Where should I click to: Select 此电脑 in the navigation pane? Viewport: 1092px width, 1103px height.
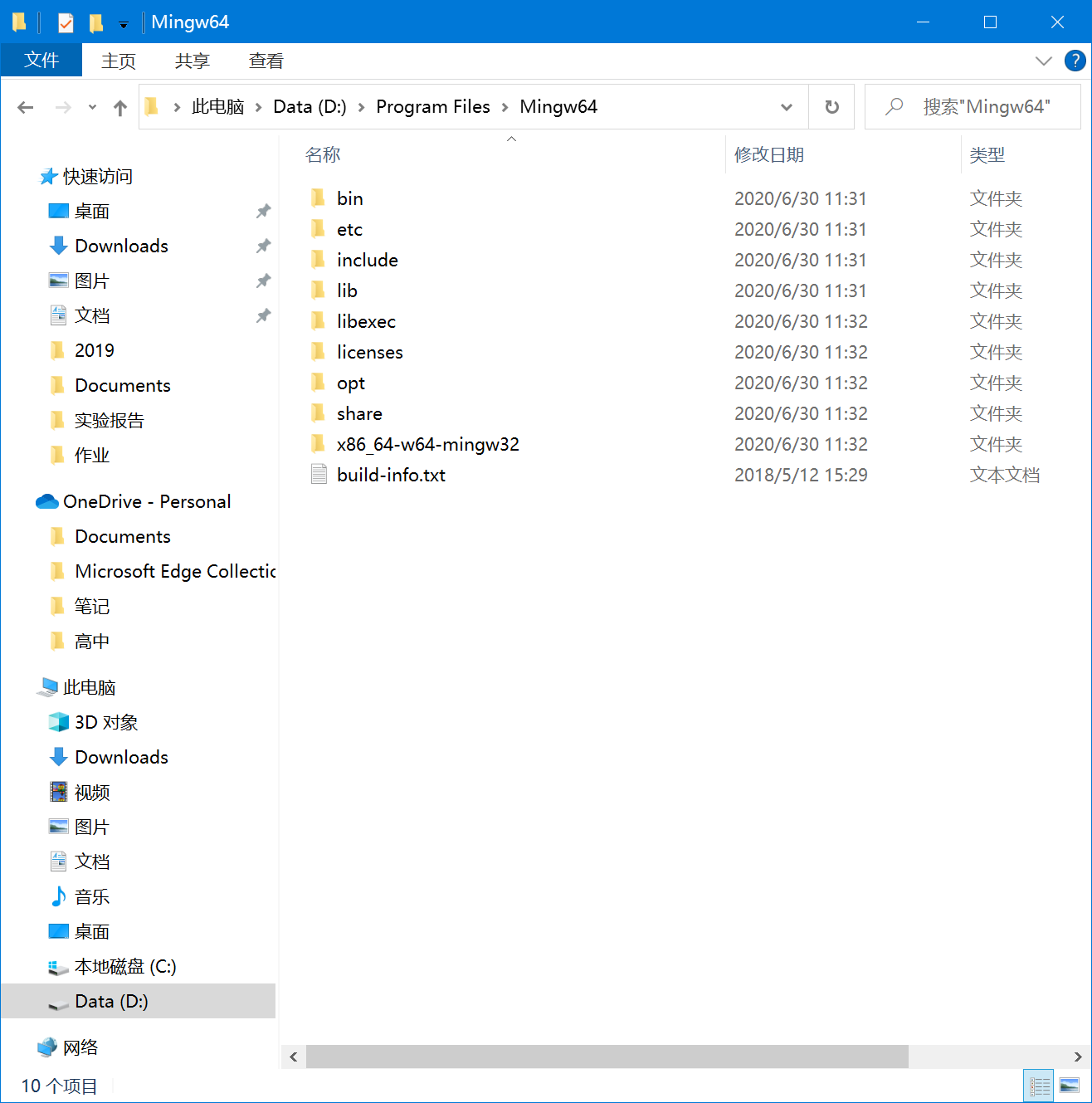tap(89, 688)
